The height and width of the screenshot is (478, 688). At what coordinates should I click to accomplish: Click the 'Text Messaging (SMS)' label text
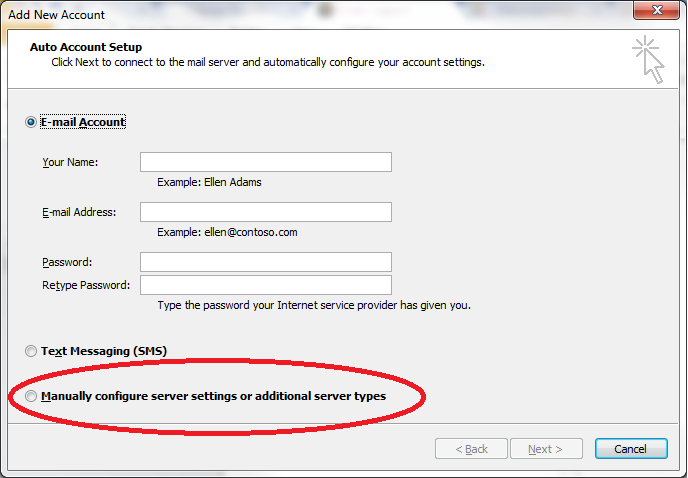(x=104, y=351)
